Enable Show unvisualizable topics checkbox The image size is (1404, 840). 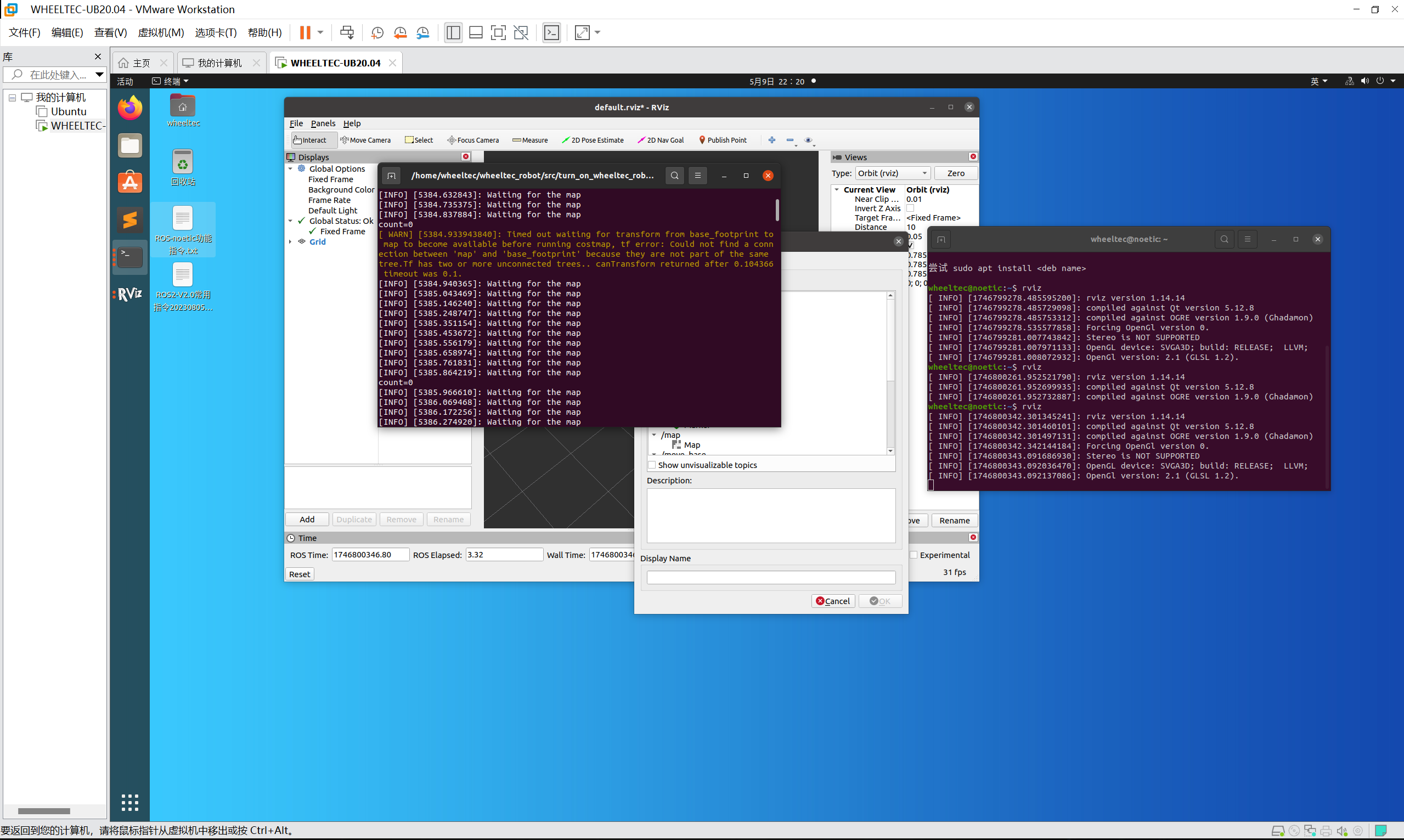coord(652,465)
